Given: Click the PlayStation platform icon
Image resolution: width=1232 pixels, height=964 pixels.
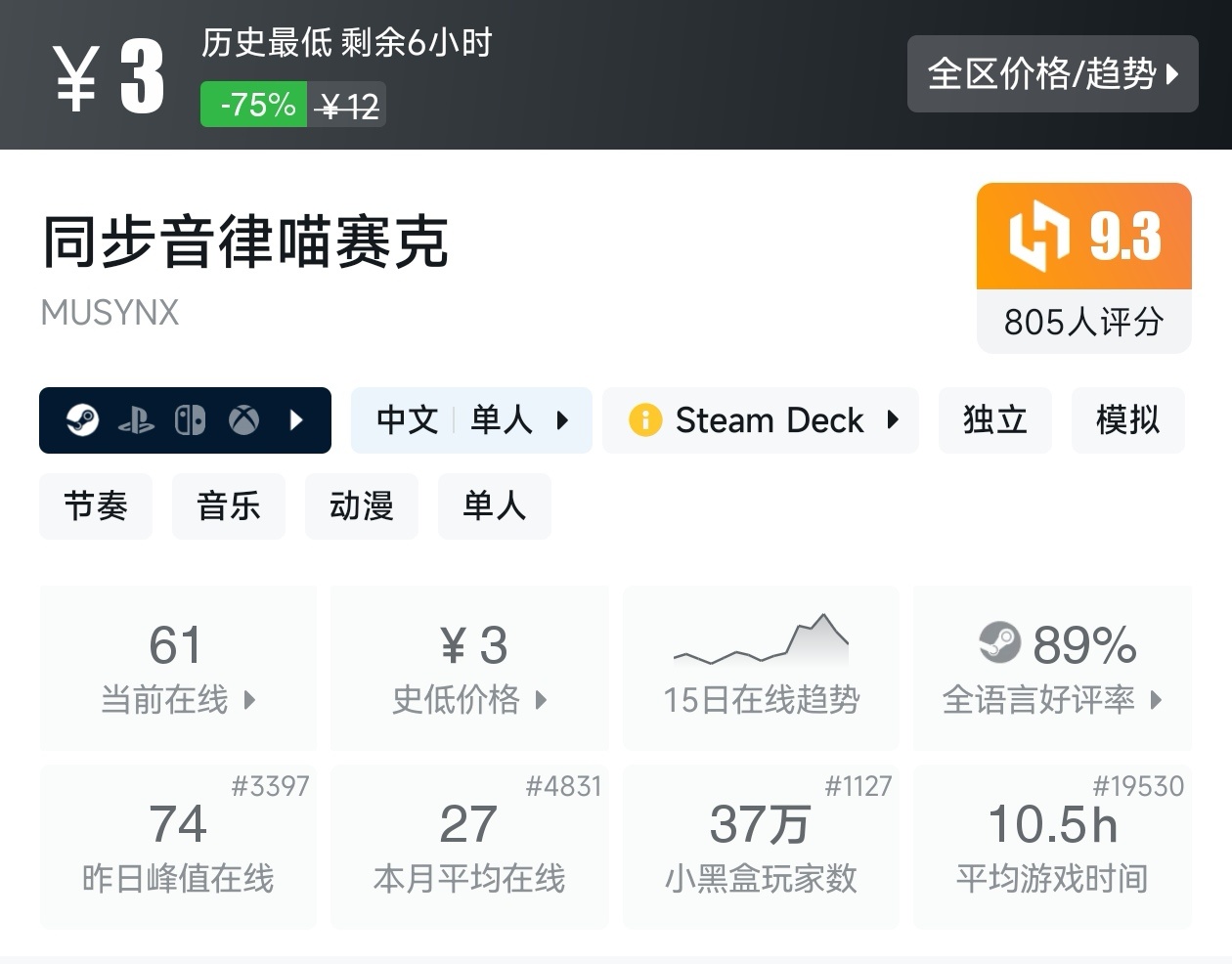Looking at the screenshot, I should coord(136,420).
